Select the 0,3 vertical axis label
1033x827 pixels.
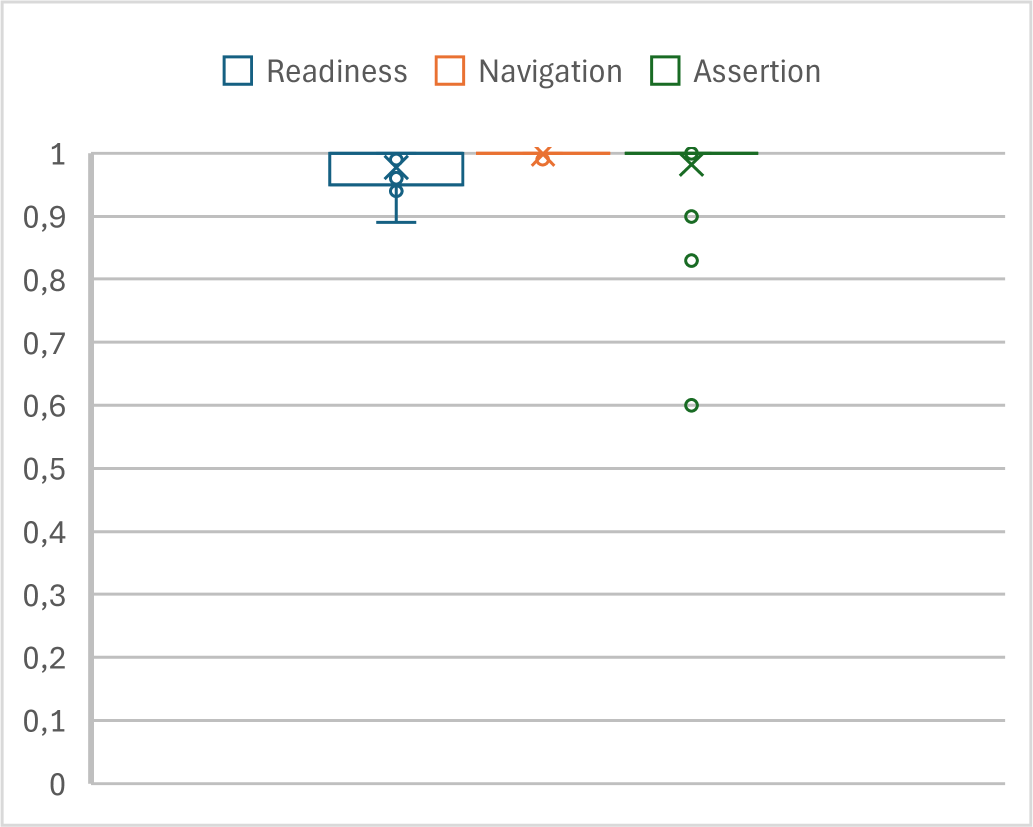coord(45,595)
